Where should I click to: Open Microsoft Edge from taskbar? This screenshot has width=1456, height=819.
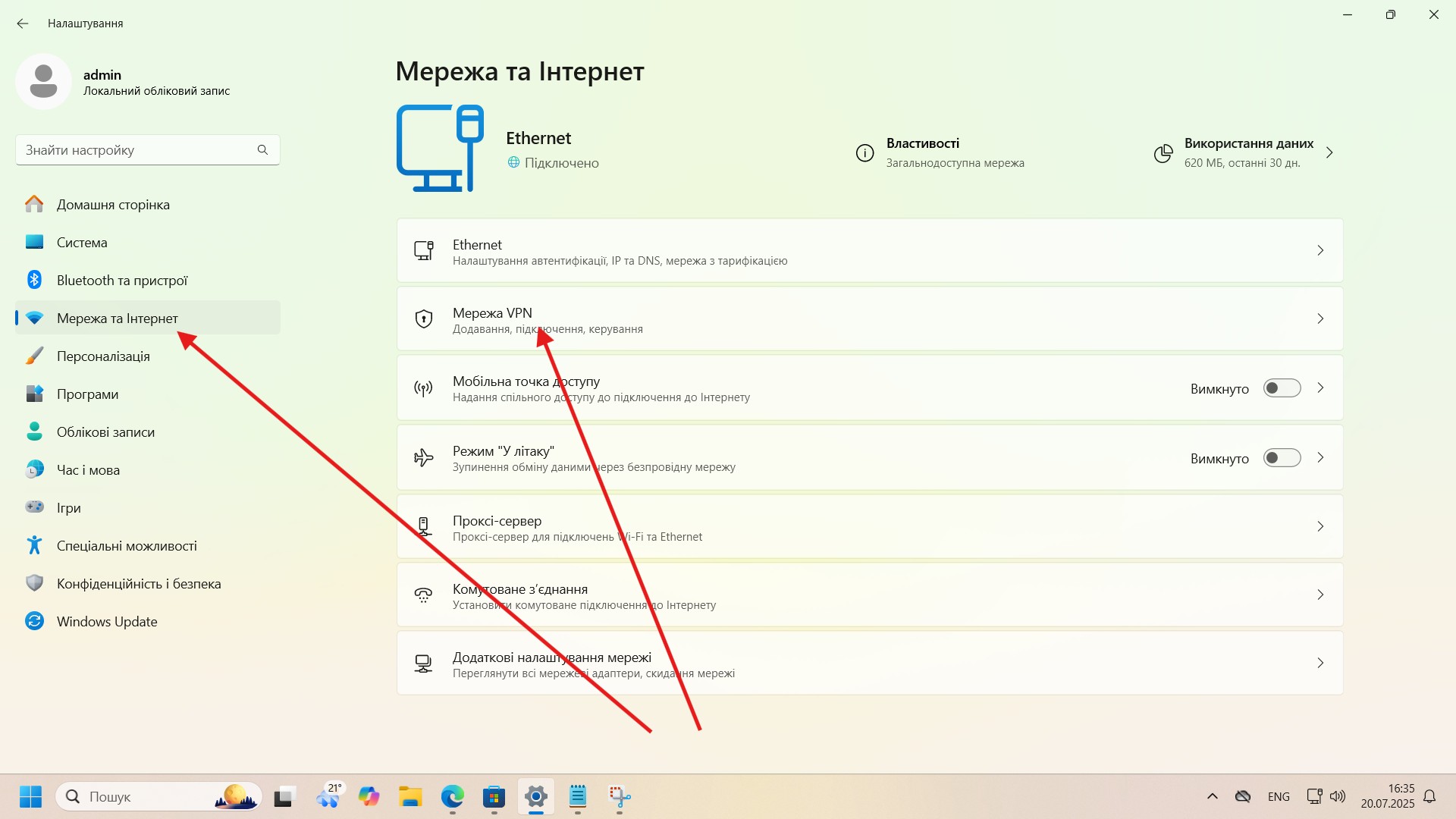tap(453, 797)
